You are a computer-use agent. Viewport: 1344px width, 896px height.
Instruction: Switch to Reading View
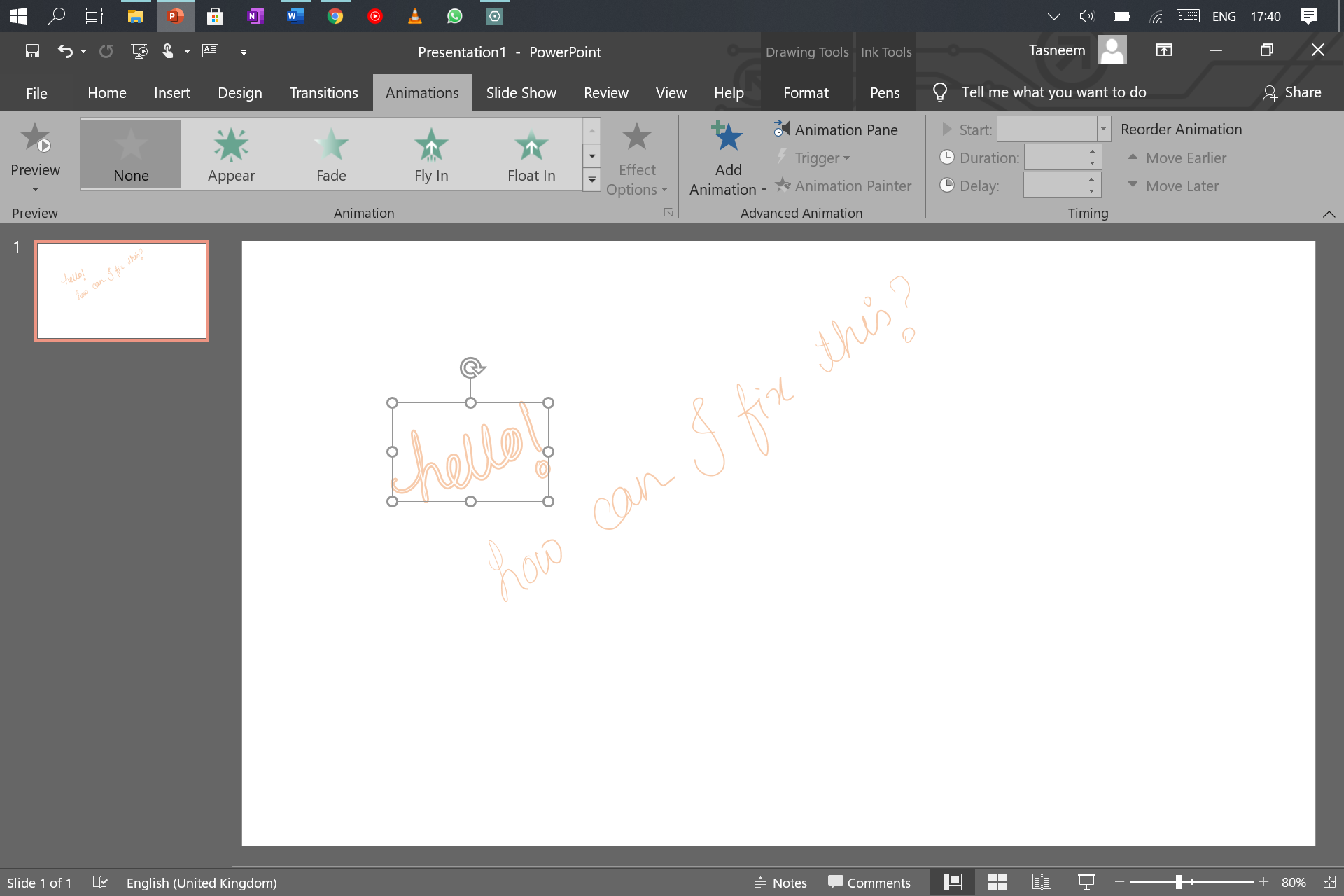(x=1042, y=882)
